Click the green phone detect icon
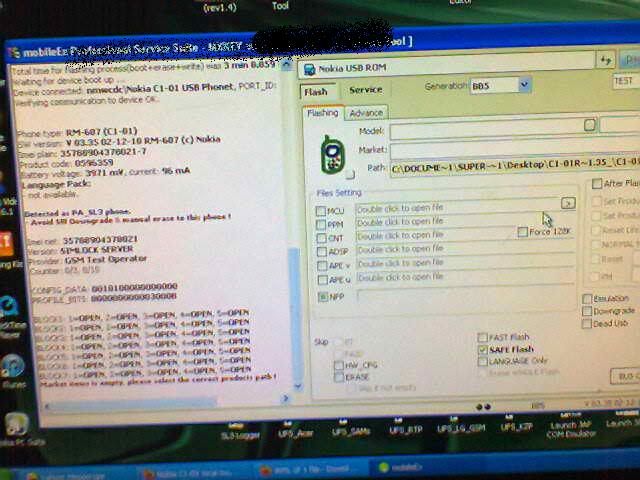This screenshot has width=640, height=480. point(333,154)
